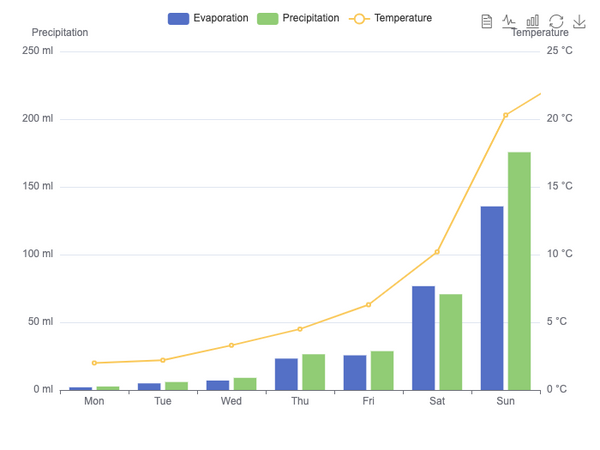
Task: Click the Saturday temperature data point
Action: [x=437, y=252]
